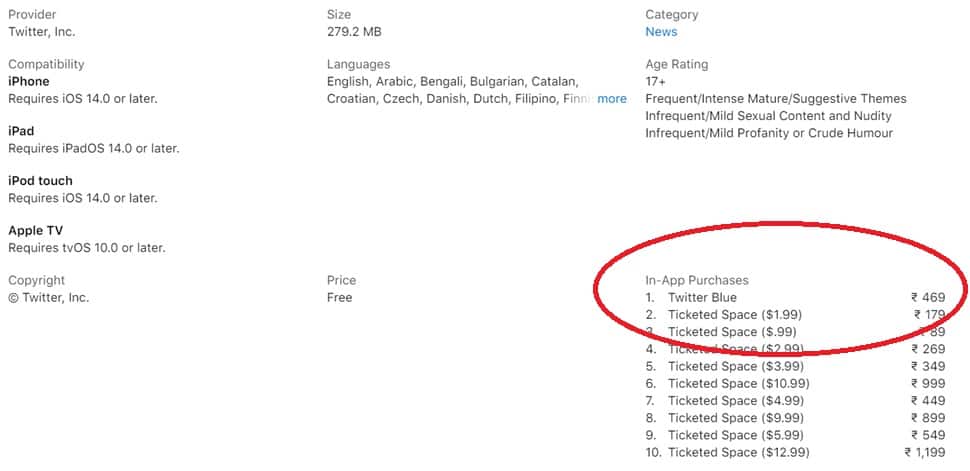970x471 pixels.
Task: Select Ticketed Space ($10.99) entry
Action: point(795,384)
